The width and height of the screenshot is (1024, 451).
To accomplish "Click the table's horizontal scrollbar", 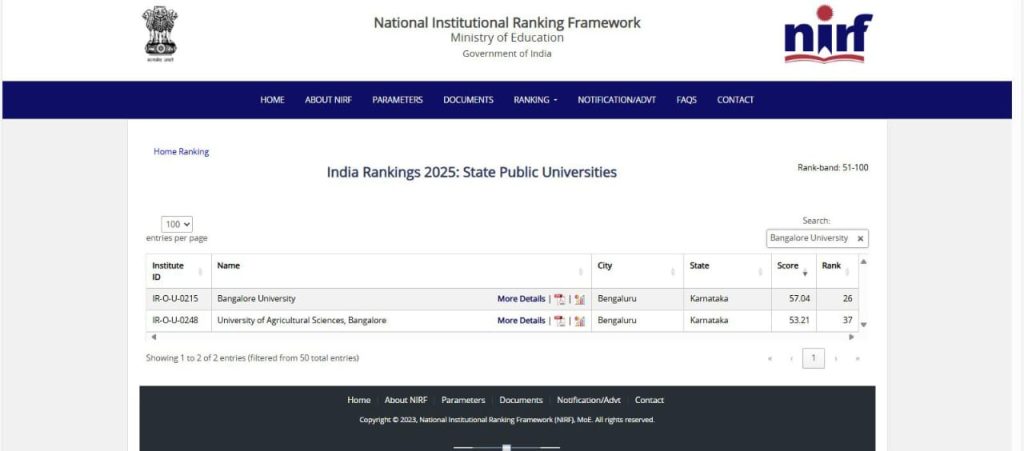I will click(500, 337).
